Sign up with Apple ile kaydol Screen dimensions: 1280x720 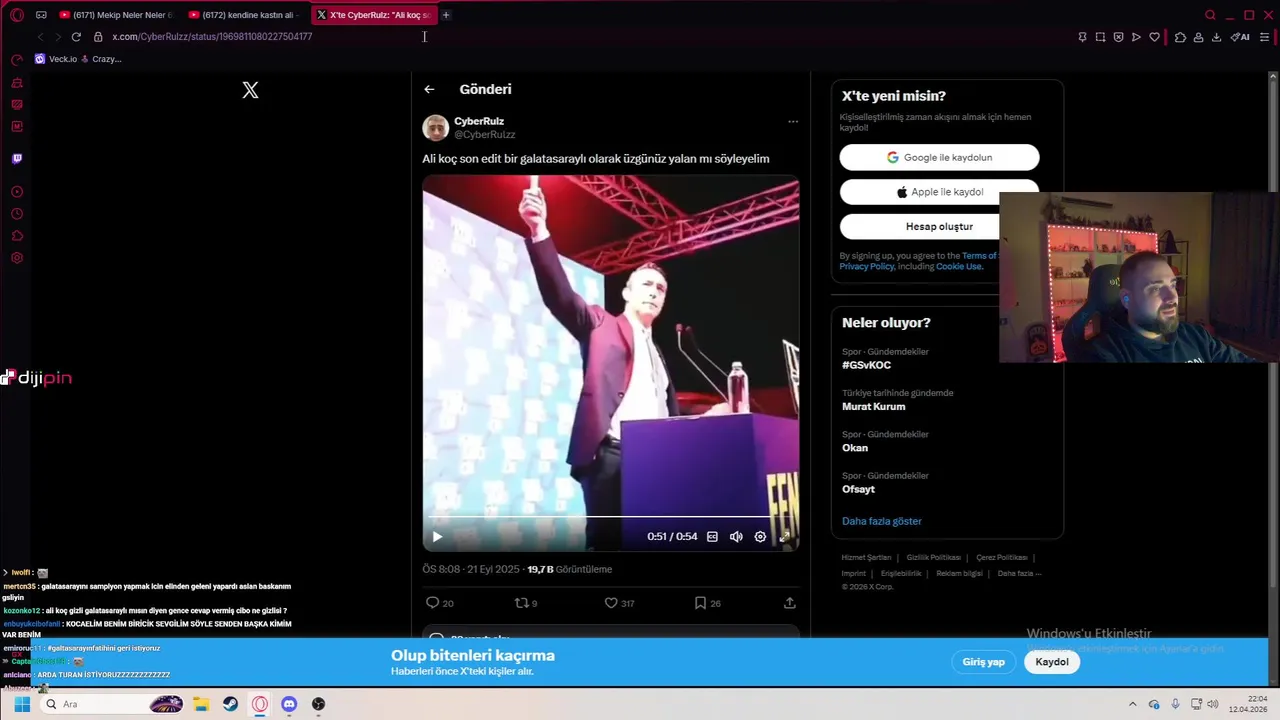point(939,192)
